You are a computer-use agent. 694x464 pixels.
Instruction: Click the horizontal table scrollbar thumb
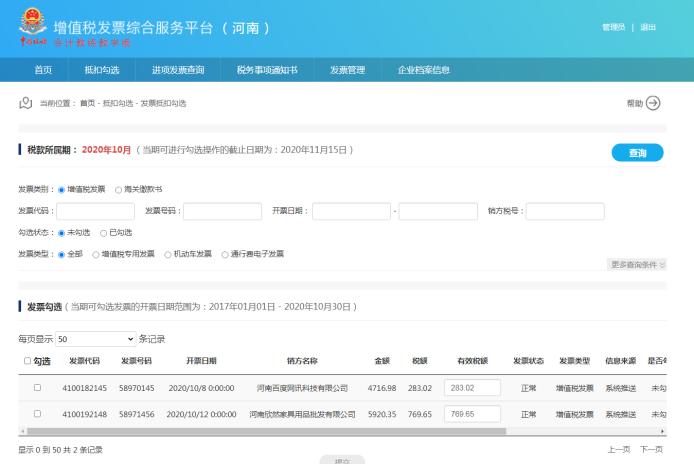266,431
